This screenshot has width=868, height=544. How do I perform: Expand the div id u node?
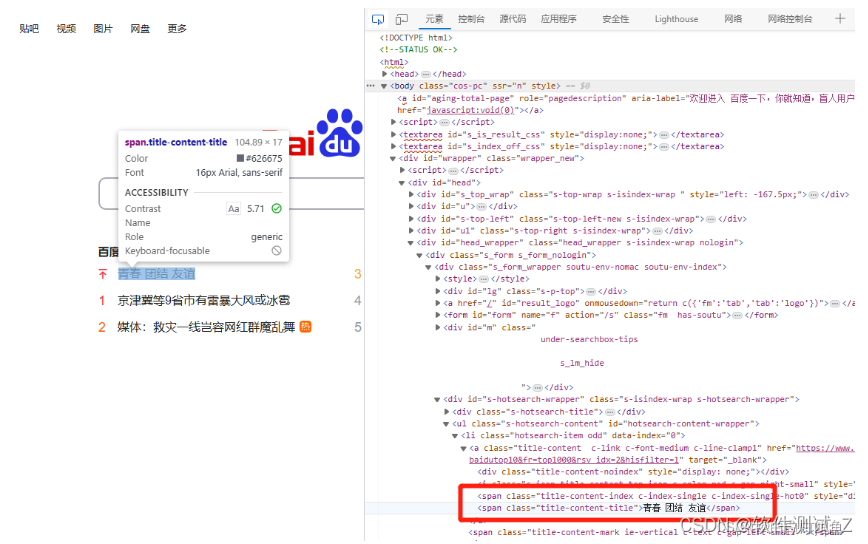(x=411, y=206)
